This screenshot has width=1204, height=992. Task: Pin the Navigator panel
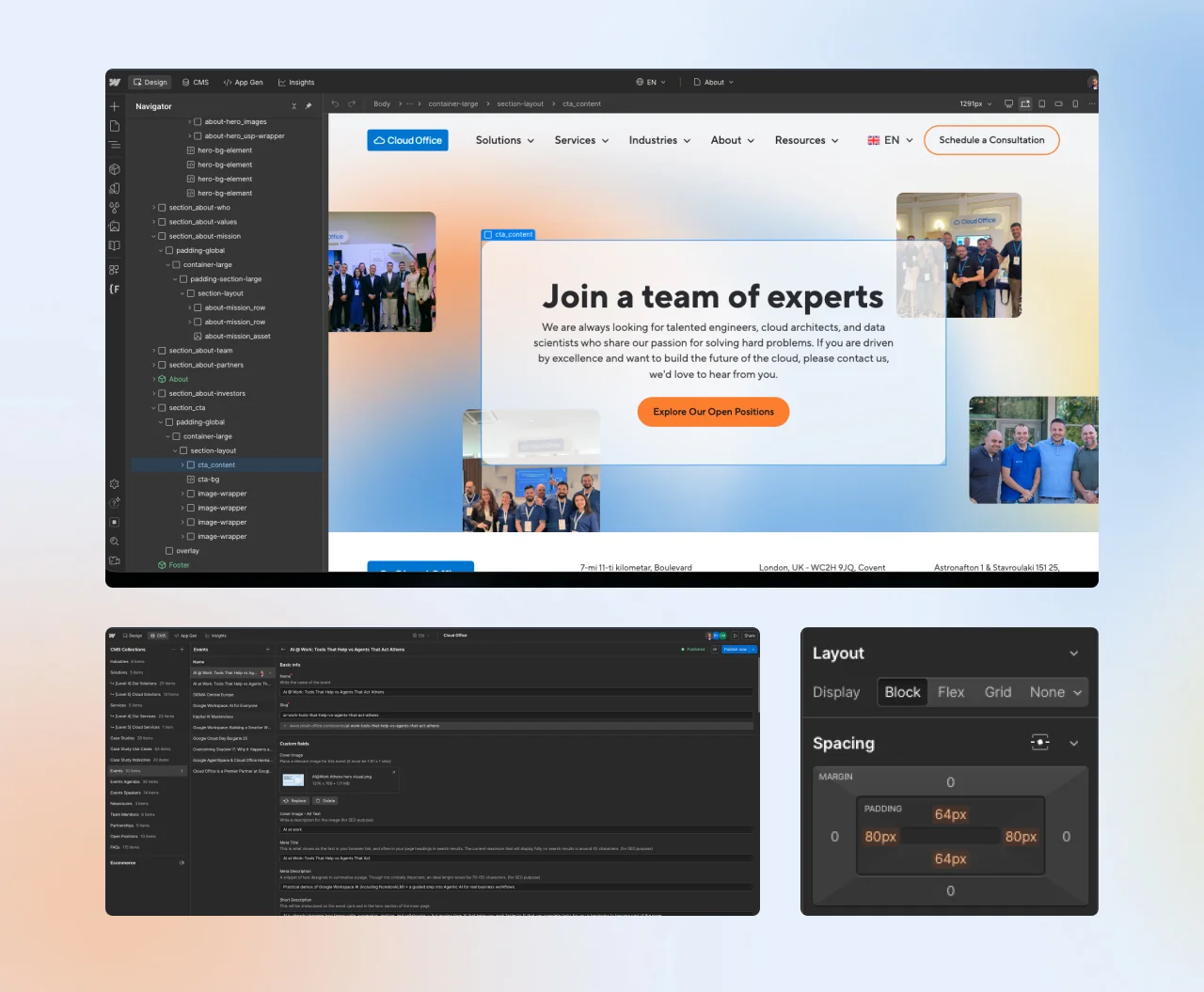click(x=309, y=106)
